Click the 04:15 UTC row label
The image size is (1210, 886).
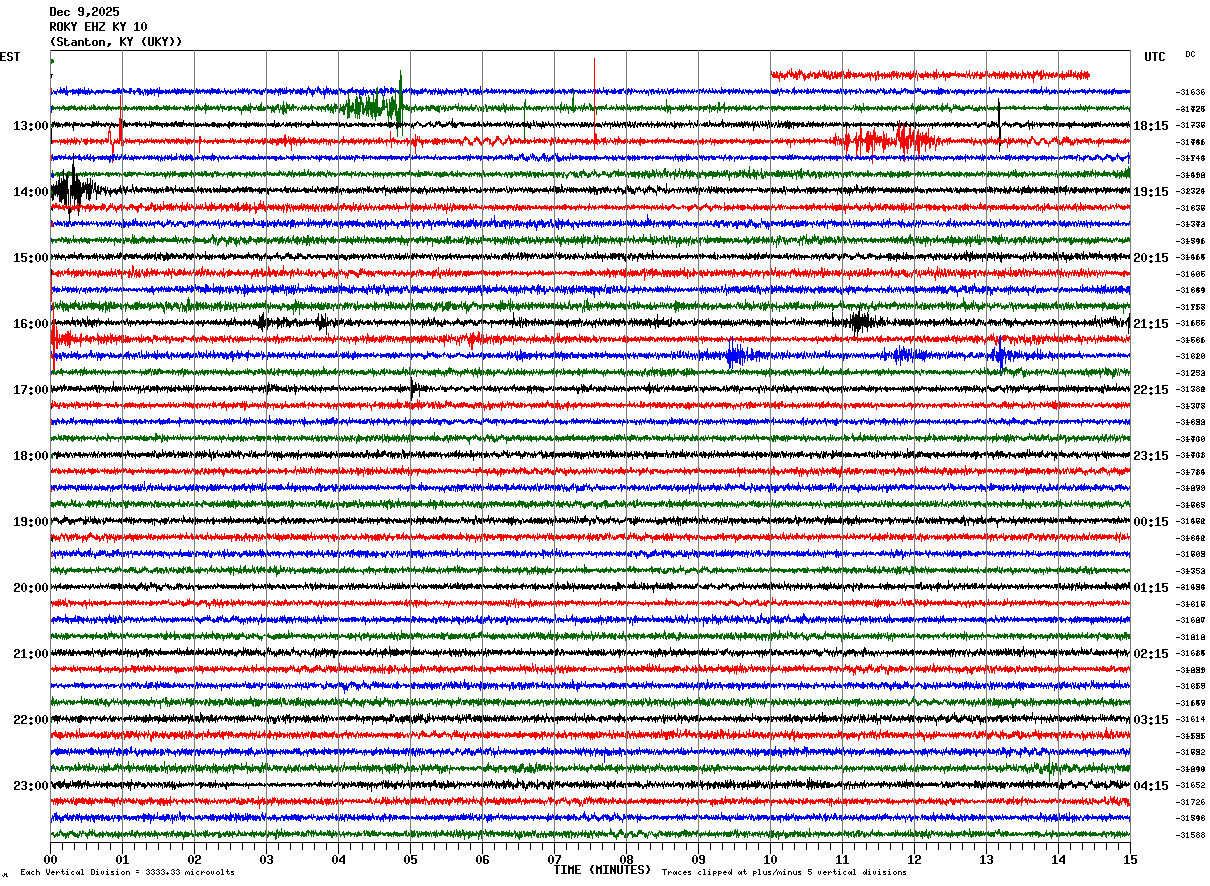tap(1150, 786)
